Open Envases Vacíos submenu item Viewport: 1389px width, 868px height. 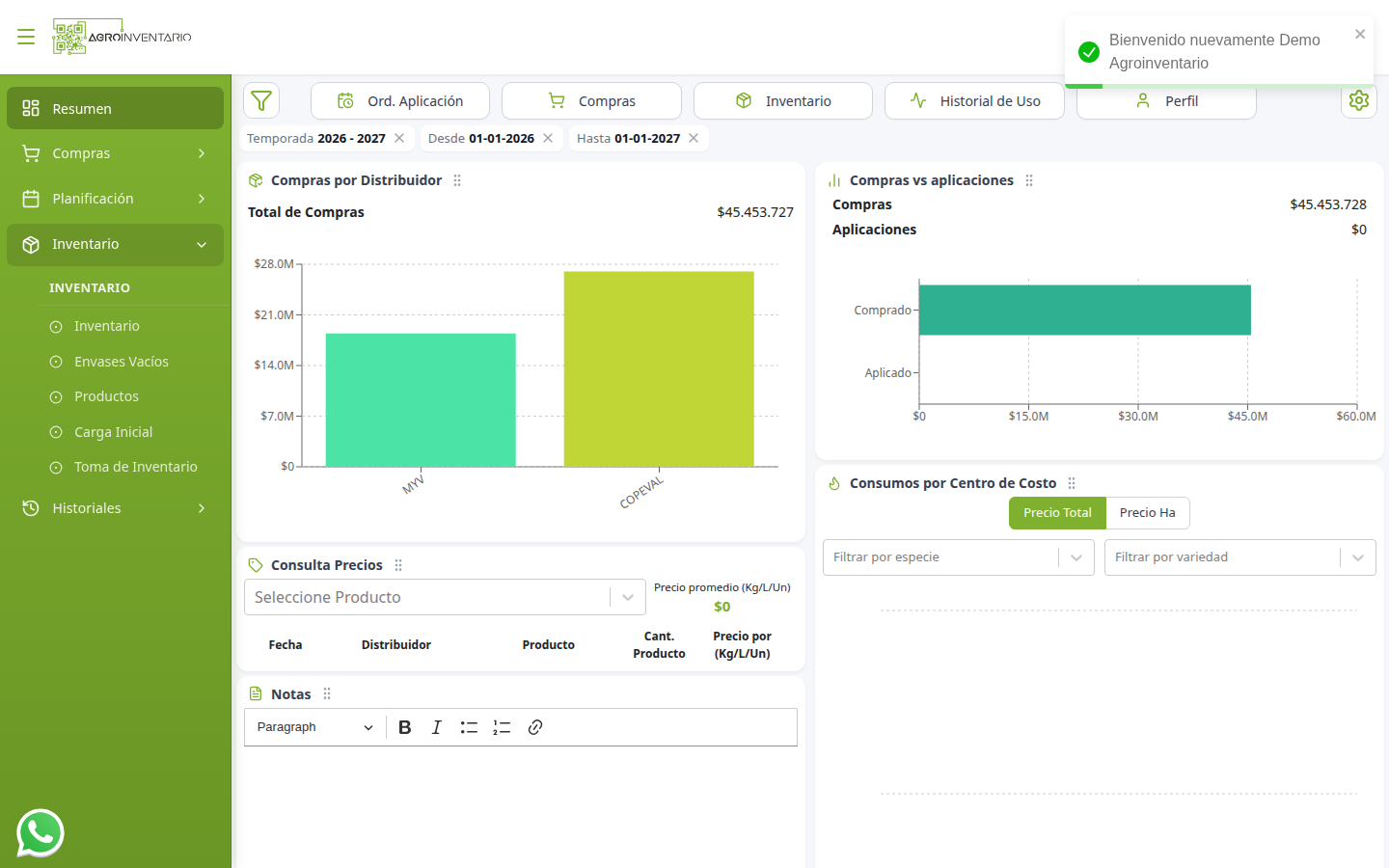tap(122, 362)
